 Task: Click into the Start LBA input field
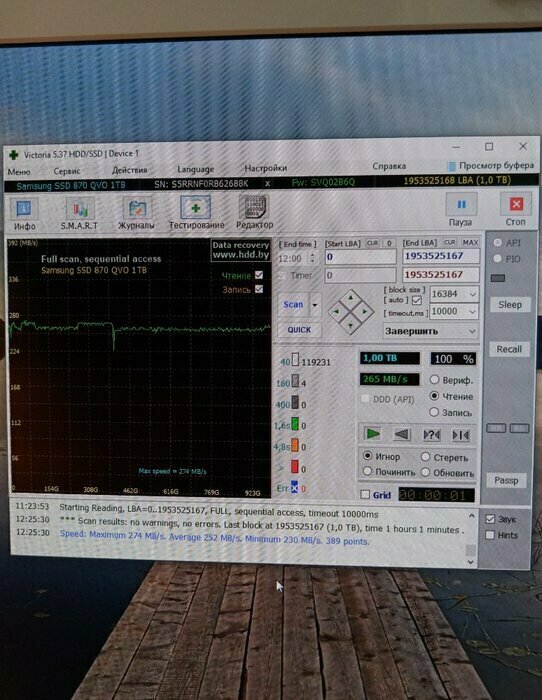(360, 257)
